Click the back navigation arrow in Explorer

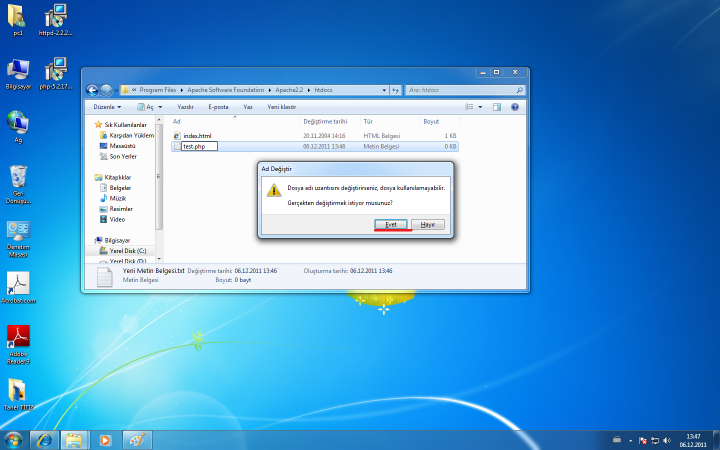point(92,89)
